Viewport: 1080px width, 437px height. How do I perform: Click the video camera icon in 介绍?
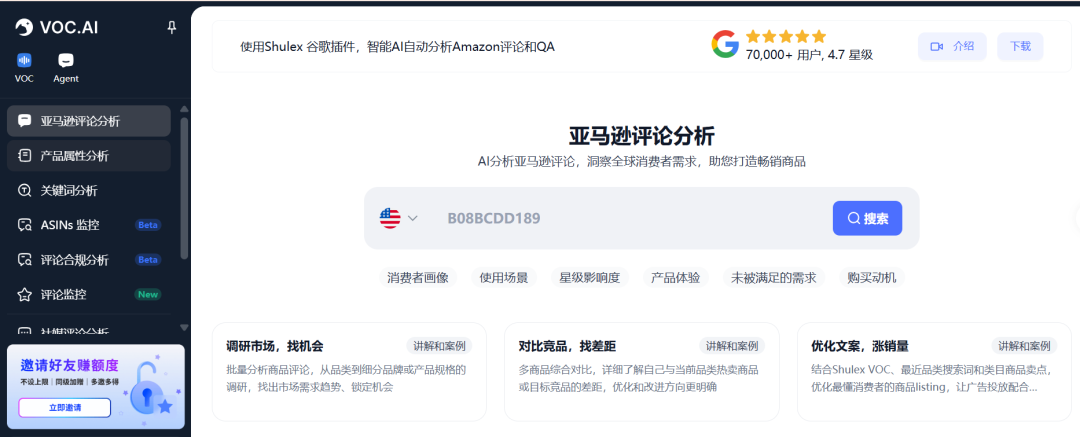(x=937, y=46)
